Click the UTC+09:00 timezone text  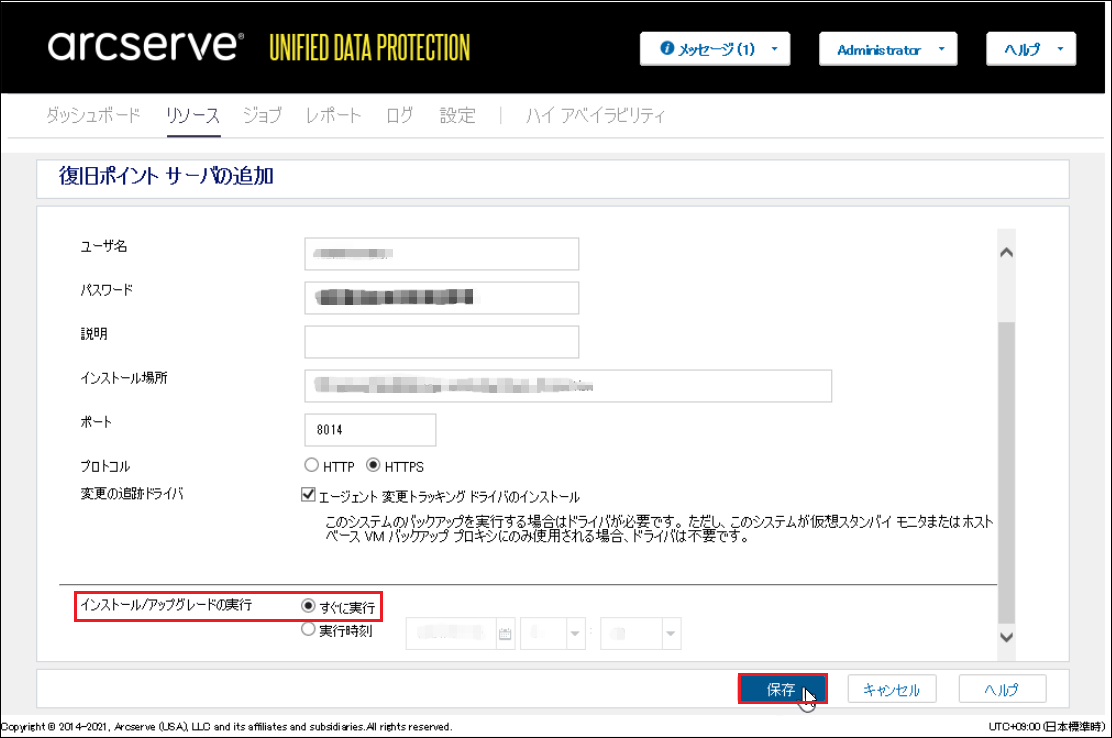tap(1047, 727)
